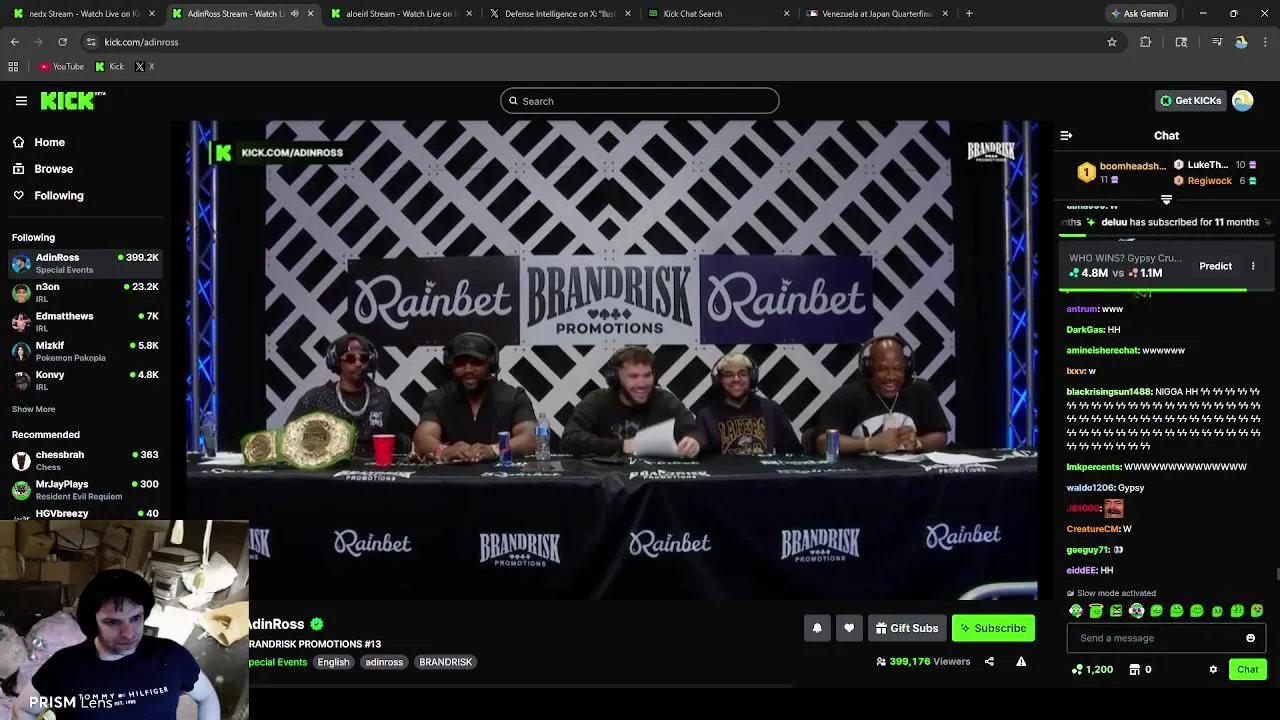Viewport: 1280px width, 720px height.
Task: Switch to Venezuela at Japan Quarterfinal tab
Action: tap(876, 14)
